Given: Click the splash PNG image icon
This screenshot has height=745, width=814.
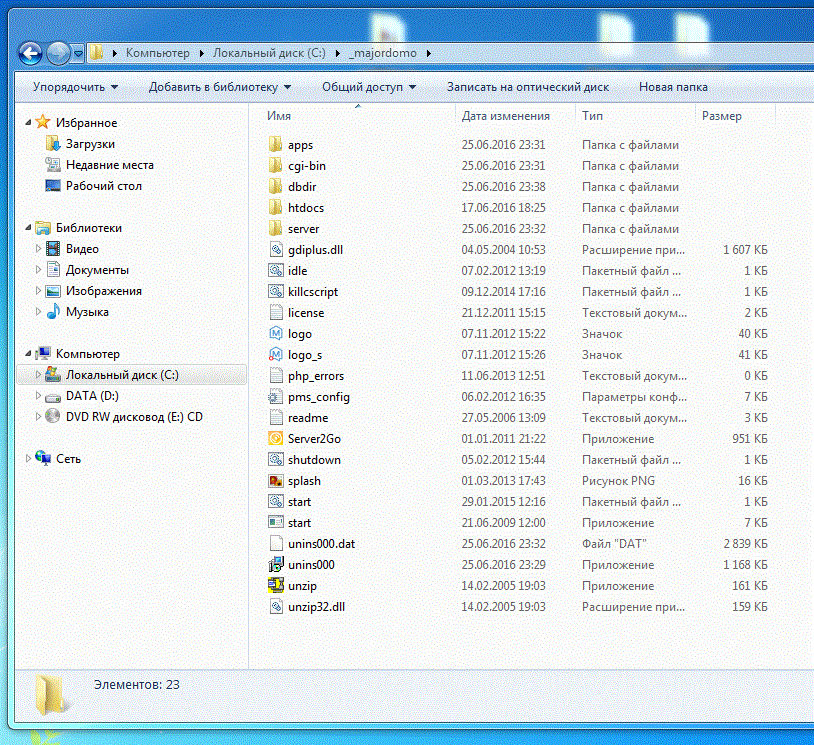Looking at the screenshot, I should (x=277, y=481).
